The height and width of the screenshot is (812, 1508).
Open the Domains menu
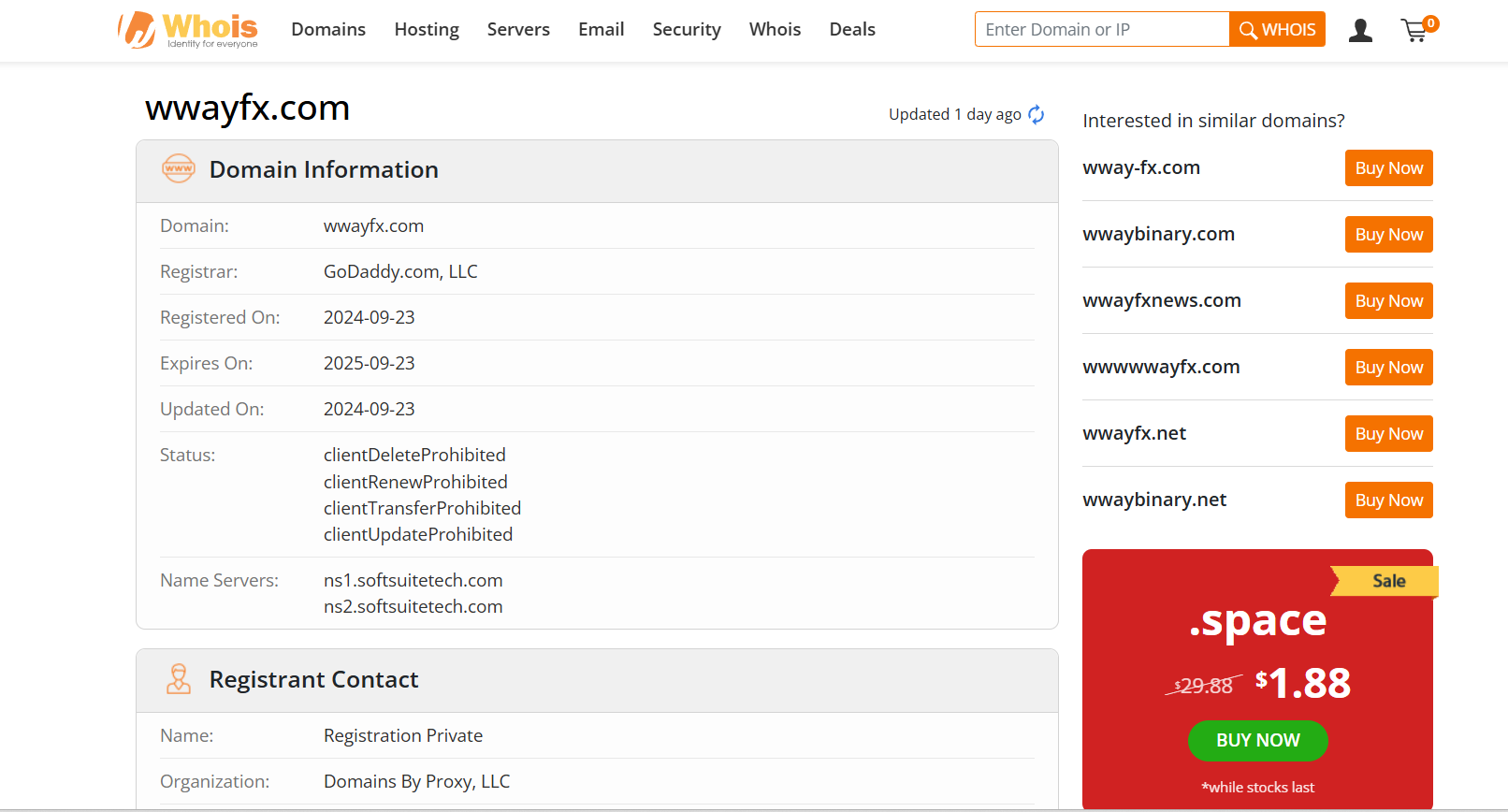pyautogui.click(x=328, y=30)
